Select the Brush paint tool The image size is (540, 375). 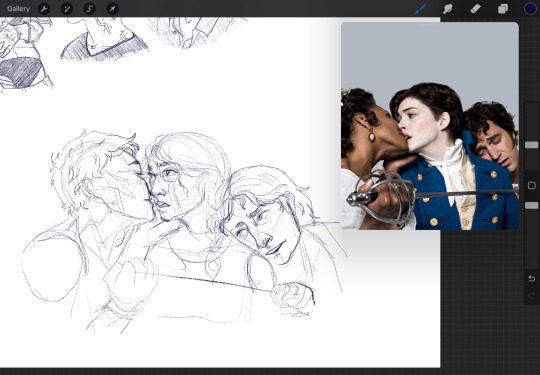tap(420, 9)
